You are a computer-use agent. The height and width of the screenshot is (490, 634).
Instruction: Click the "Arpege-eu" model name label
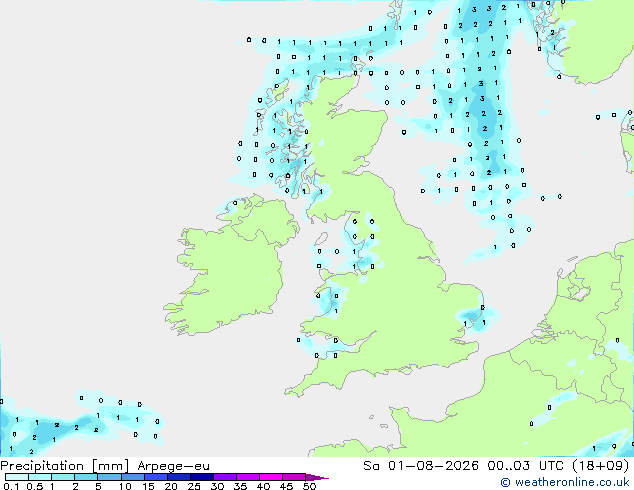click(x=173, y=466)
